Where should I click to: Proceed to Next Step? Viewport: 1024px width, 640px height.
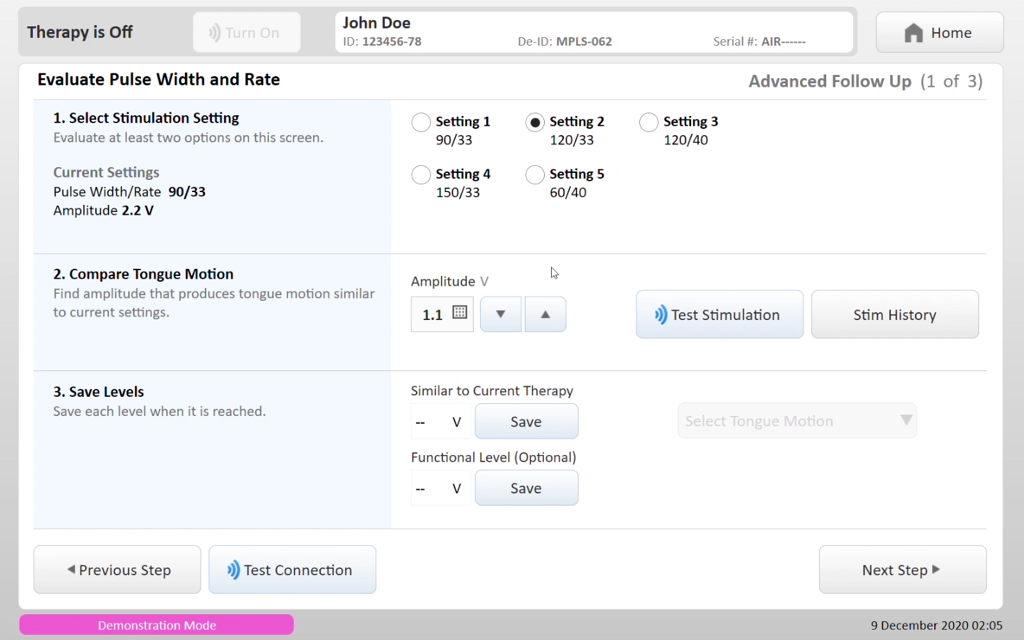point(903,569)
